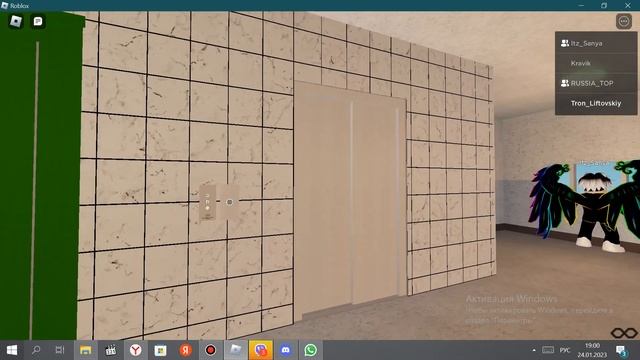Viewport: 640px width, 360px height.
Task: Open Task View on the taskbar
Action: [x=60, y=350]
